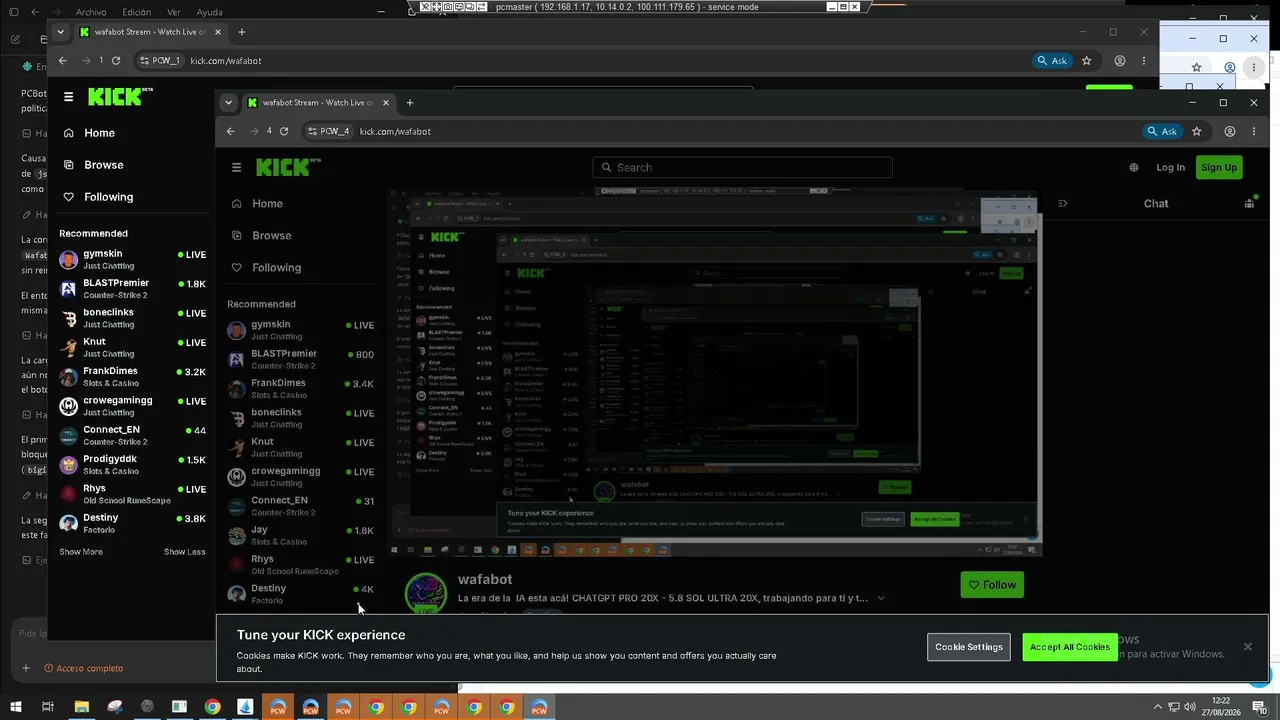
Task: Open crowegamingg channel in the front window list
Action: click(x=300, y=477)
